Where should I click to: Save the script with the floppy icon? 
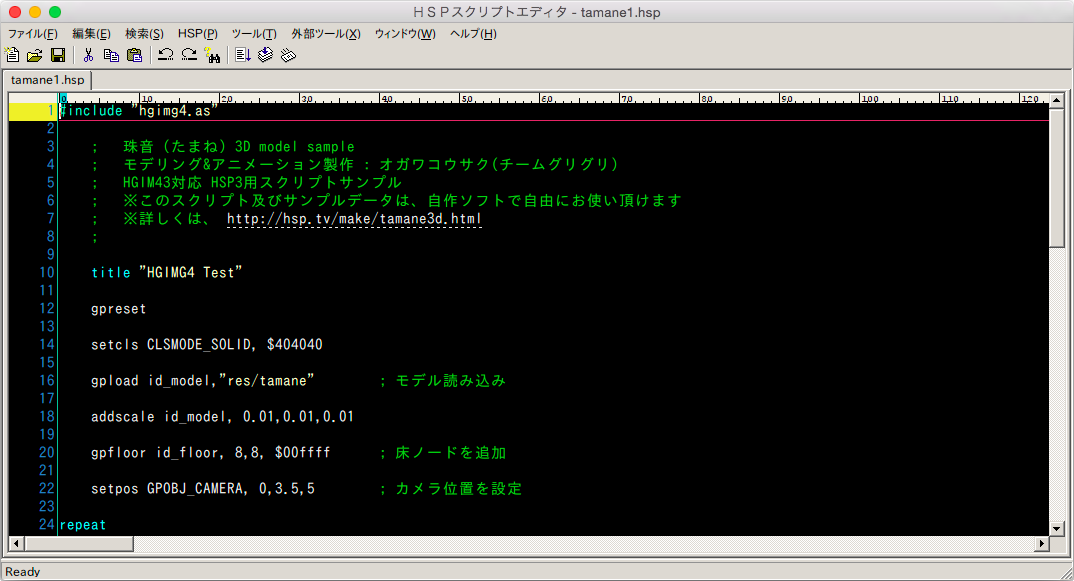[58, 55]
